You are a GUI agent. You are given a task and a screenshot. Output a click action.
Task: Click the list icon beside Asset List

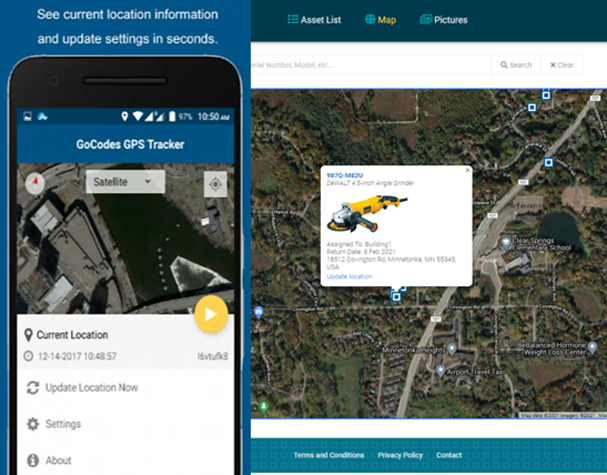click(x=293, y=19)
